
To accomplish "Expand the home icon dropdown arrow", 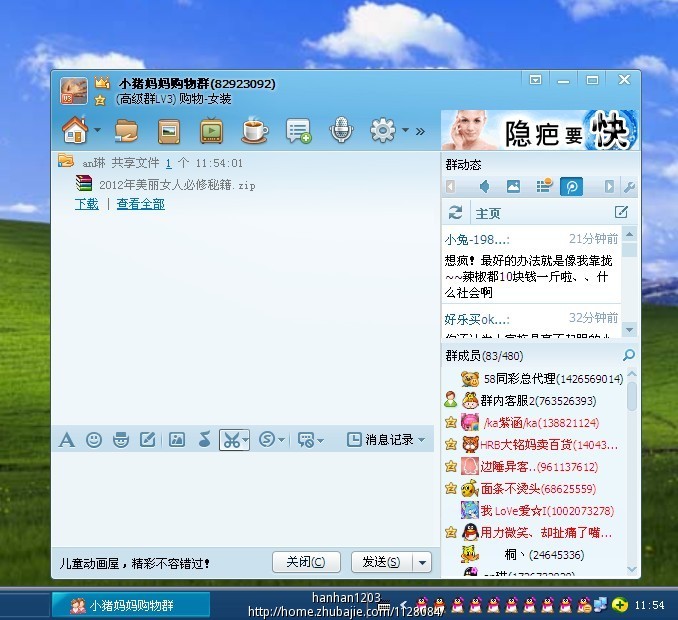I will pyautogui.click(x=98, y=130).
